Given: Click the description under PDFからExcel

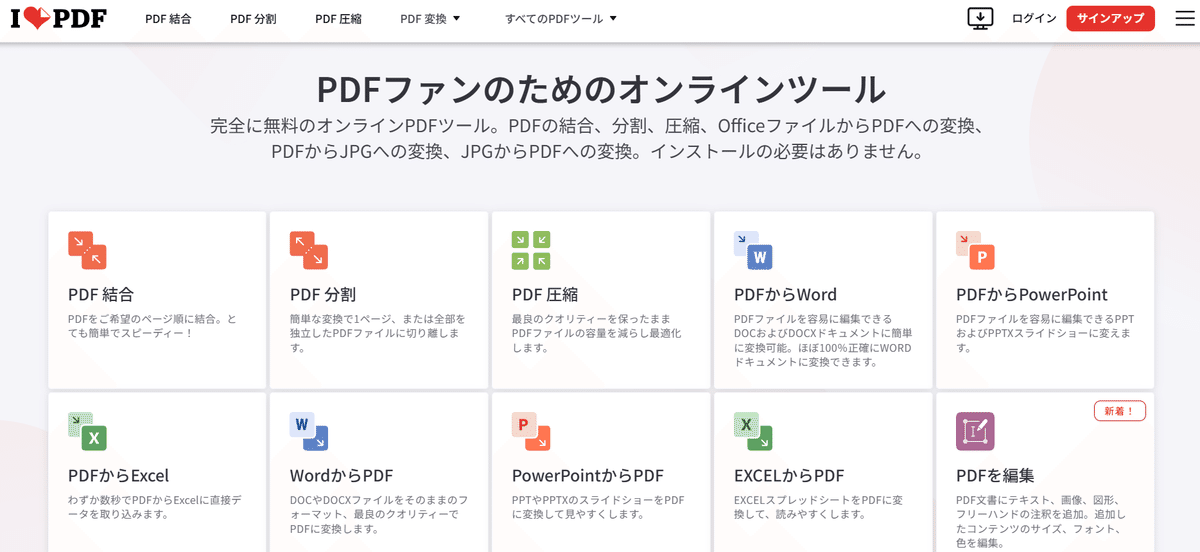Looking at the screenshot, I should (156, 507).
